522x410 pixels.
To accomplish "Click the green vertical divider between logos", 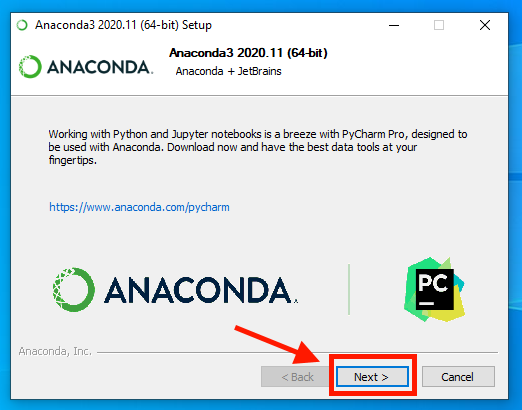I will click(349, 289).
